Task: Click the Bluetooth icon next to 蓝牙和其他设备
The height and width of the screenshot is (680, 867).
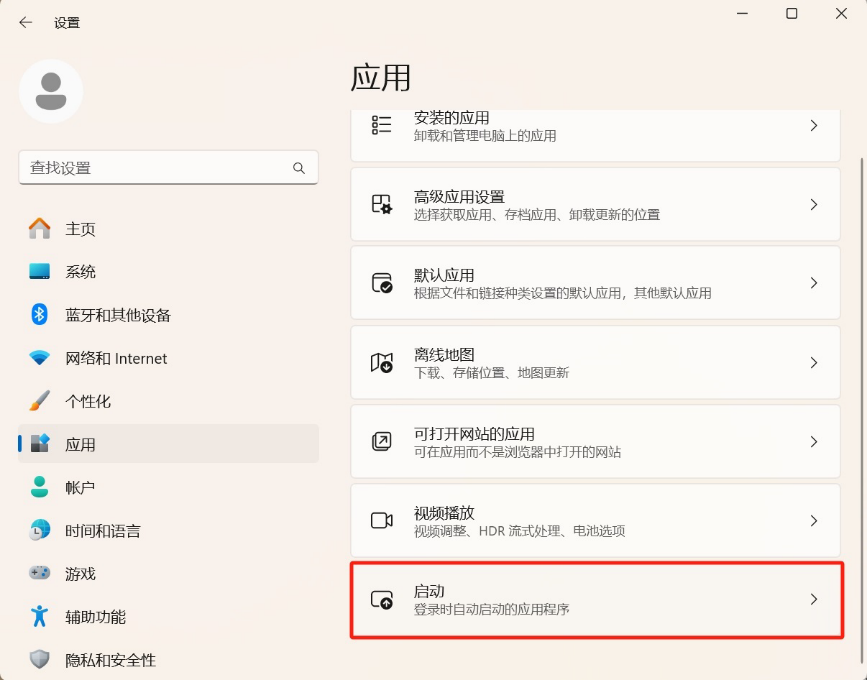Action: tap(39, 313)
